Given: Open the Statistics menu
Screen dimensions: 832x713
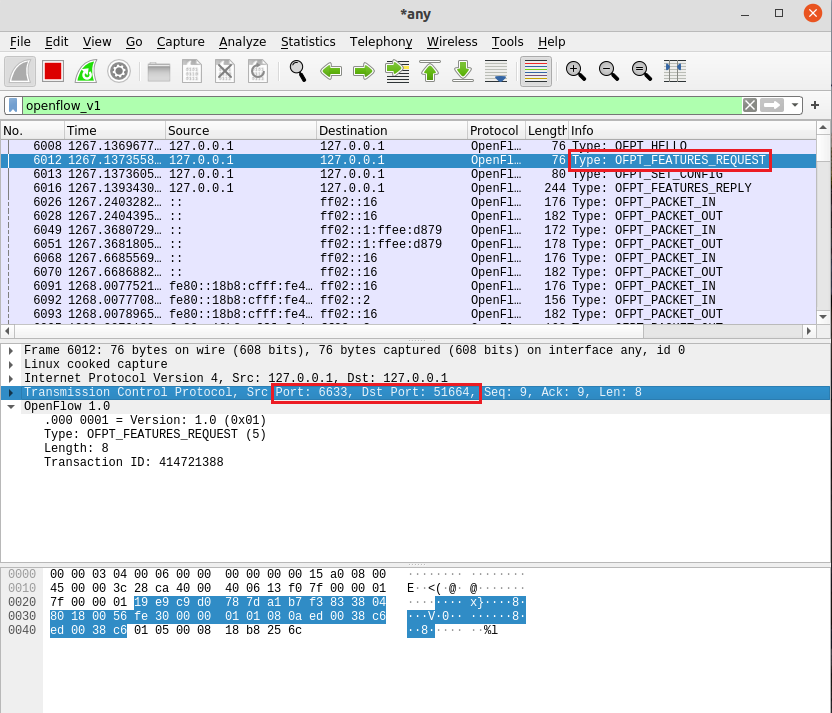Looking at the screenshot, I should coord(308,41).
